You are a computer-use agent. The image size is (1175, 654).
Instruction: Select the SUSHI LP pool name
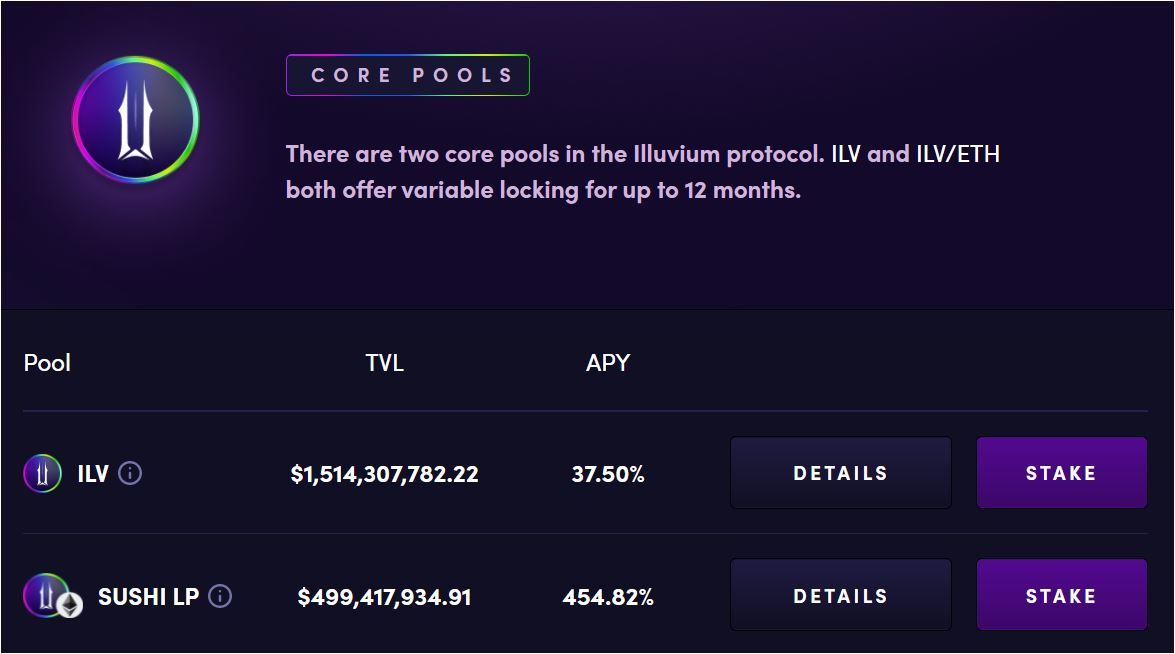click(x=148, y=597)
